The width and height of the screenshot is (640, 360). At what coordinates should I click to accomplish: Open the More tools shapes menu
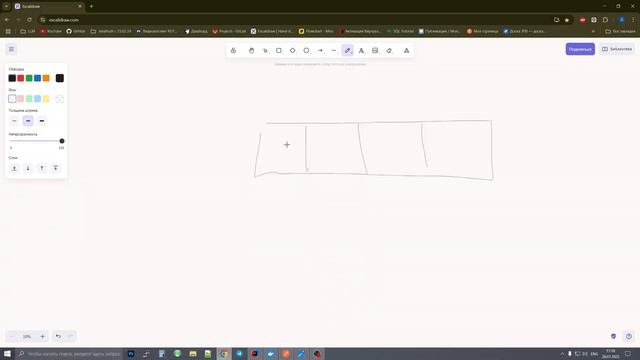[x=407, y=51]
